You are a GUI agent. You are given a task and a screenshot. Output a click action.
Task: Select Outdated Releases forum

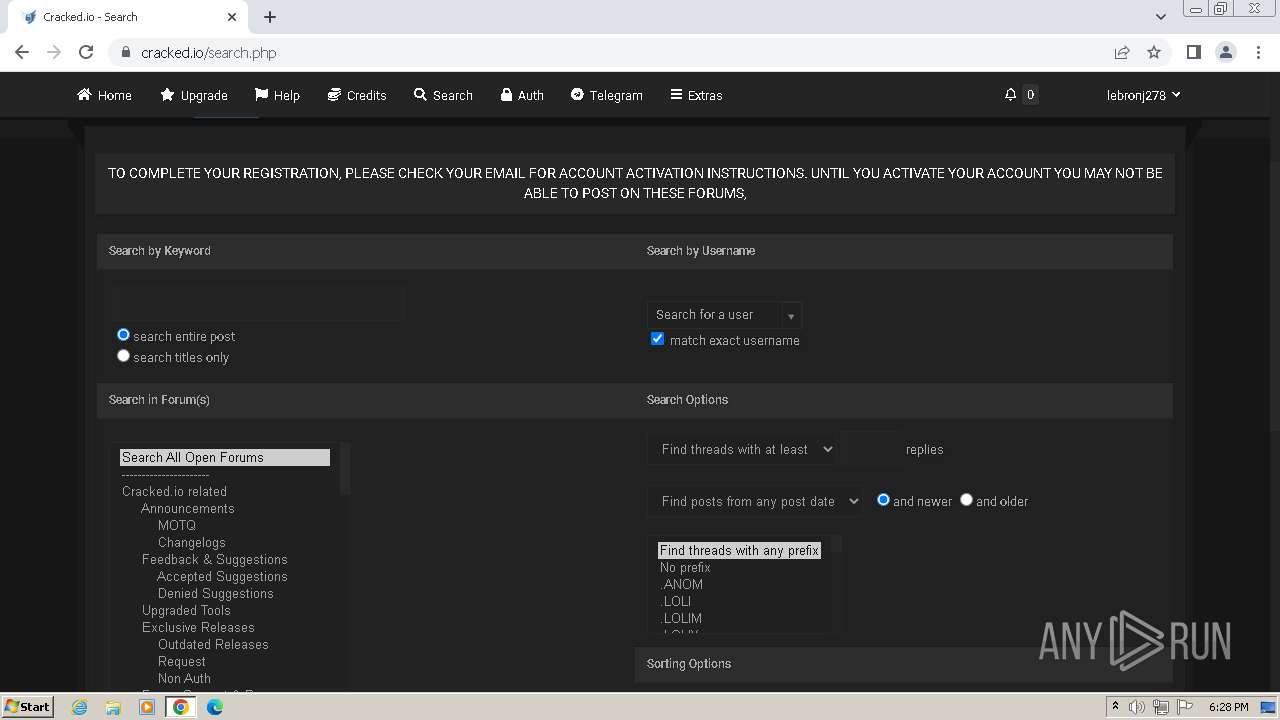point(213,644)
